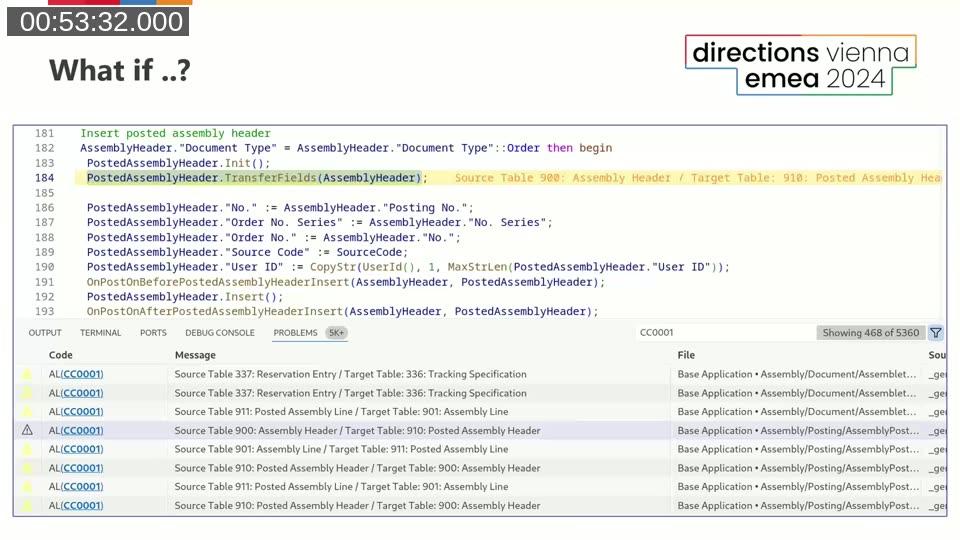Open the Problems filter options icon

pyautogui.click(x=936, y=332)
